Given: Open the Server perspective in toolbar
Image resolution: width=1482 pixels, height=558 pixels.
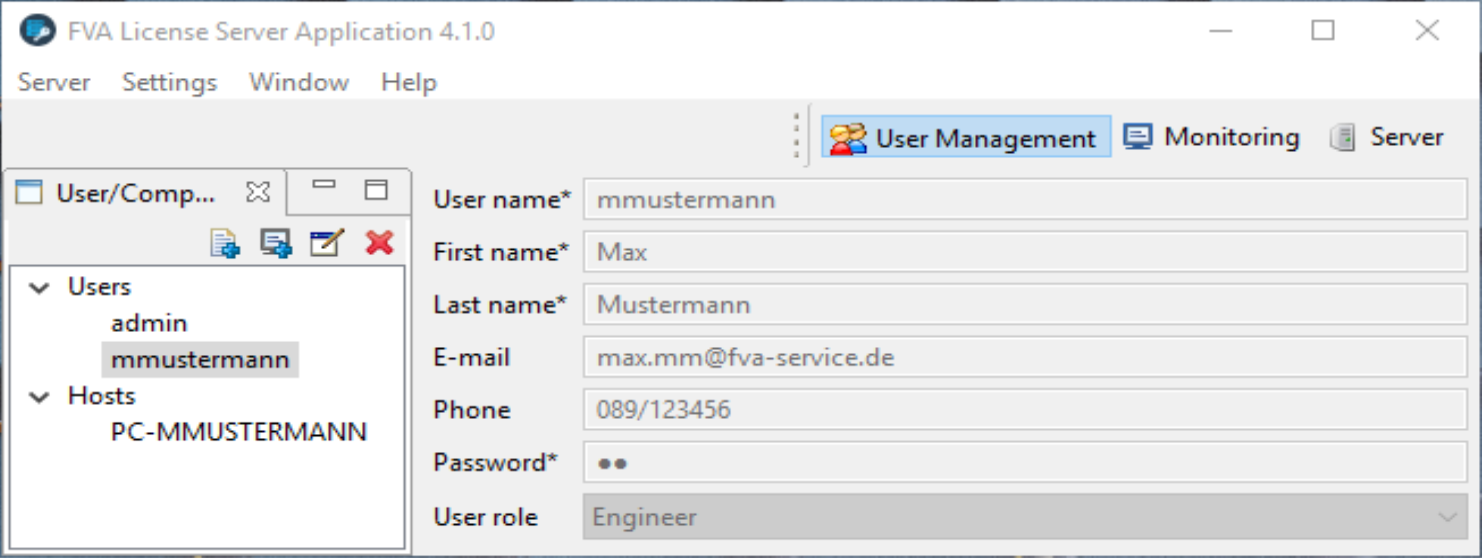Looking at the screenshot, I should pyautogui.click(x=1387, y=137).
